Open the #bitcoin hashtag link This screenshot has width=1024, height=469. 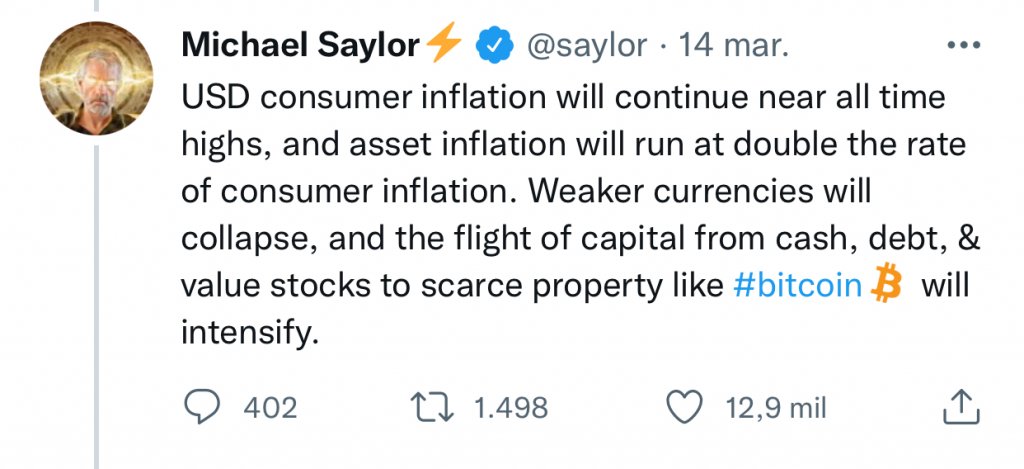click(x=797, y=286)
